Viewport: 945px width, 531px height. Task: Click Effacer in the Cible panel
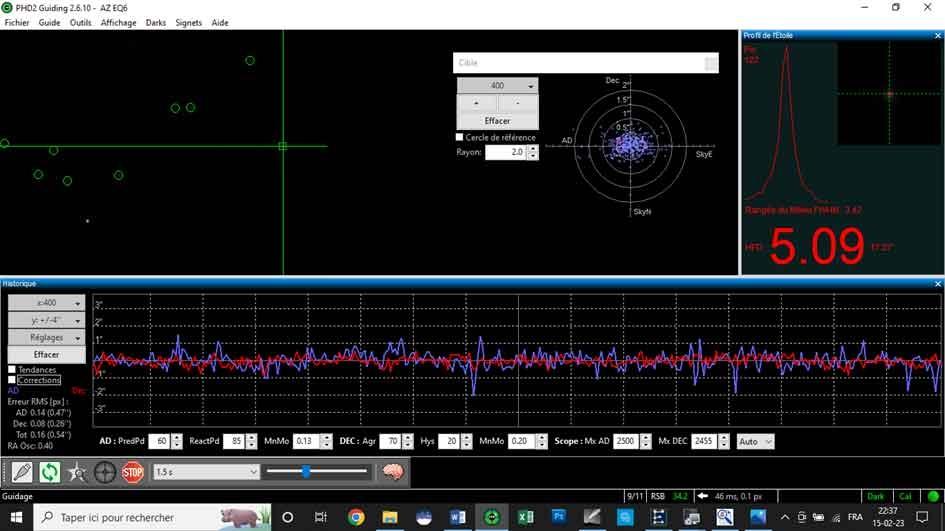coord(497,121)
